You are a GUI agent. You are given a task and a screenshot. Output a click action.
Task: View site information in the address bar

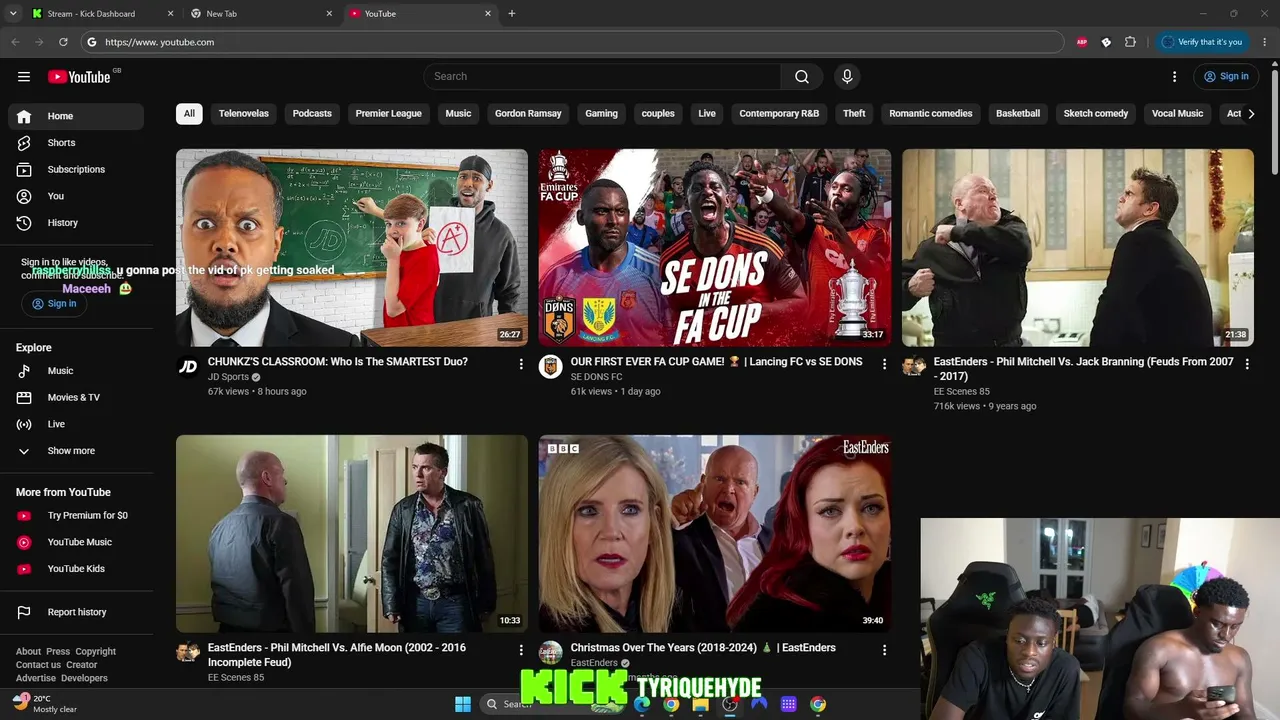[92, 42]
